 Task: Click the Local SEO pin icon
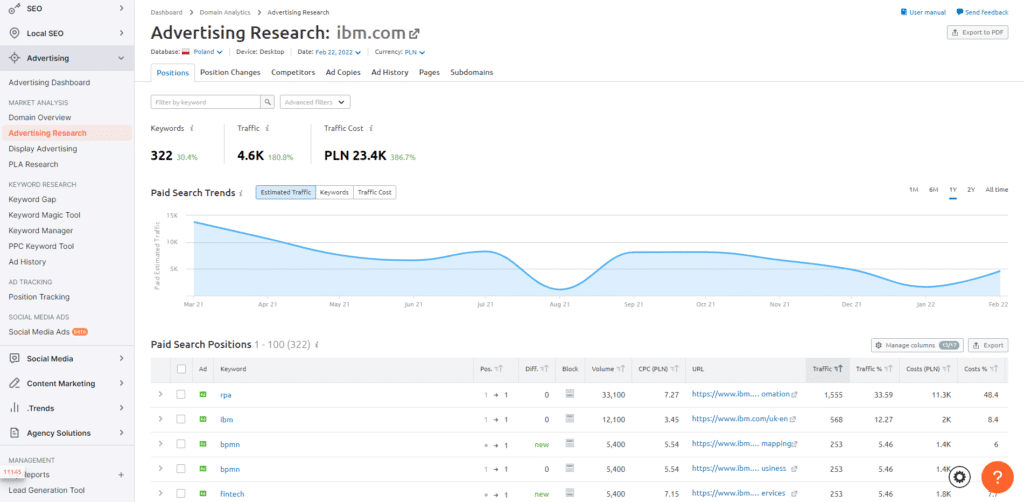click(x=14, y=33)
